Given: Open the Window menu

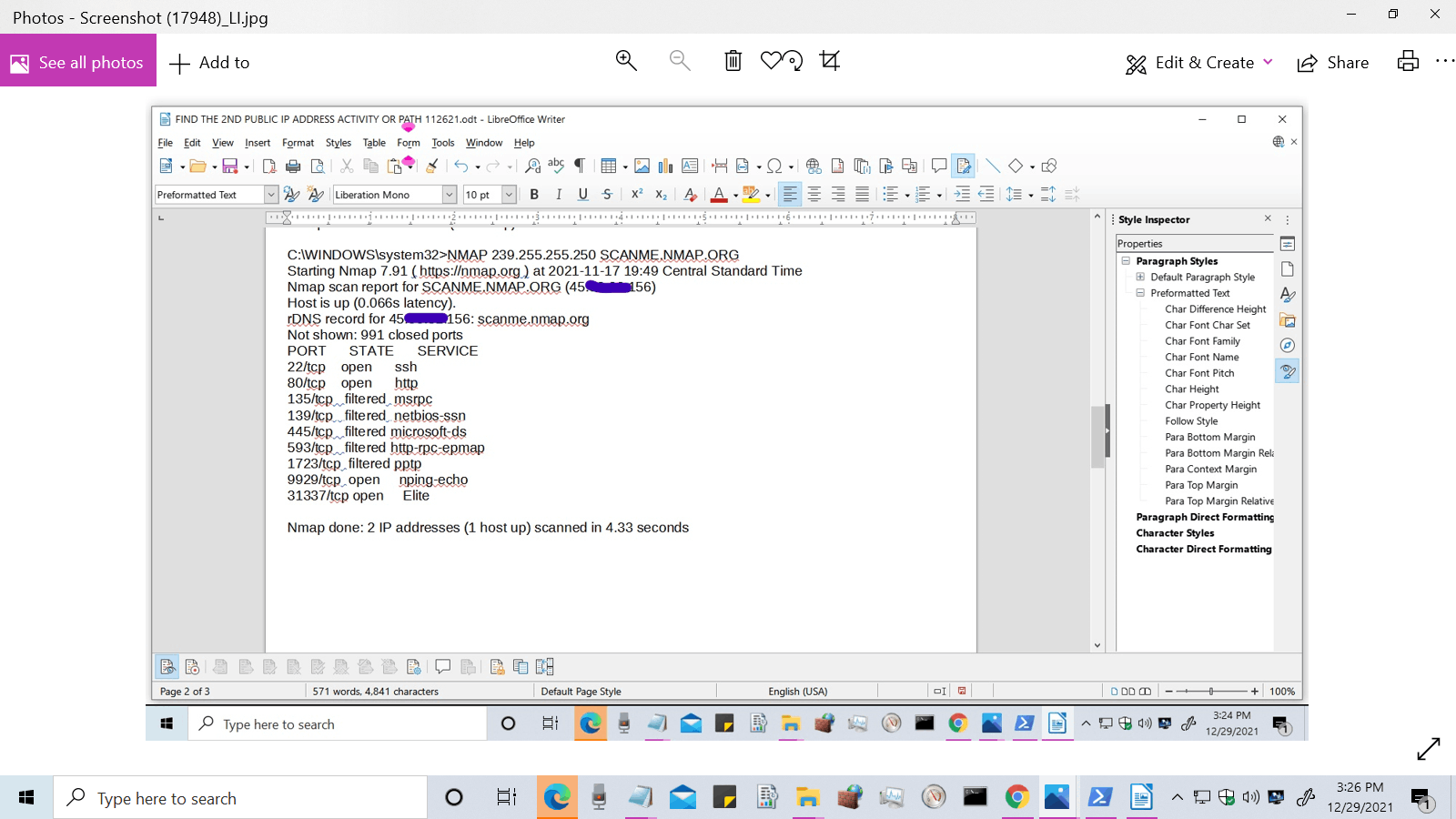Looking at the screenshot, I should click(x=484, y=143).
